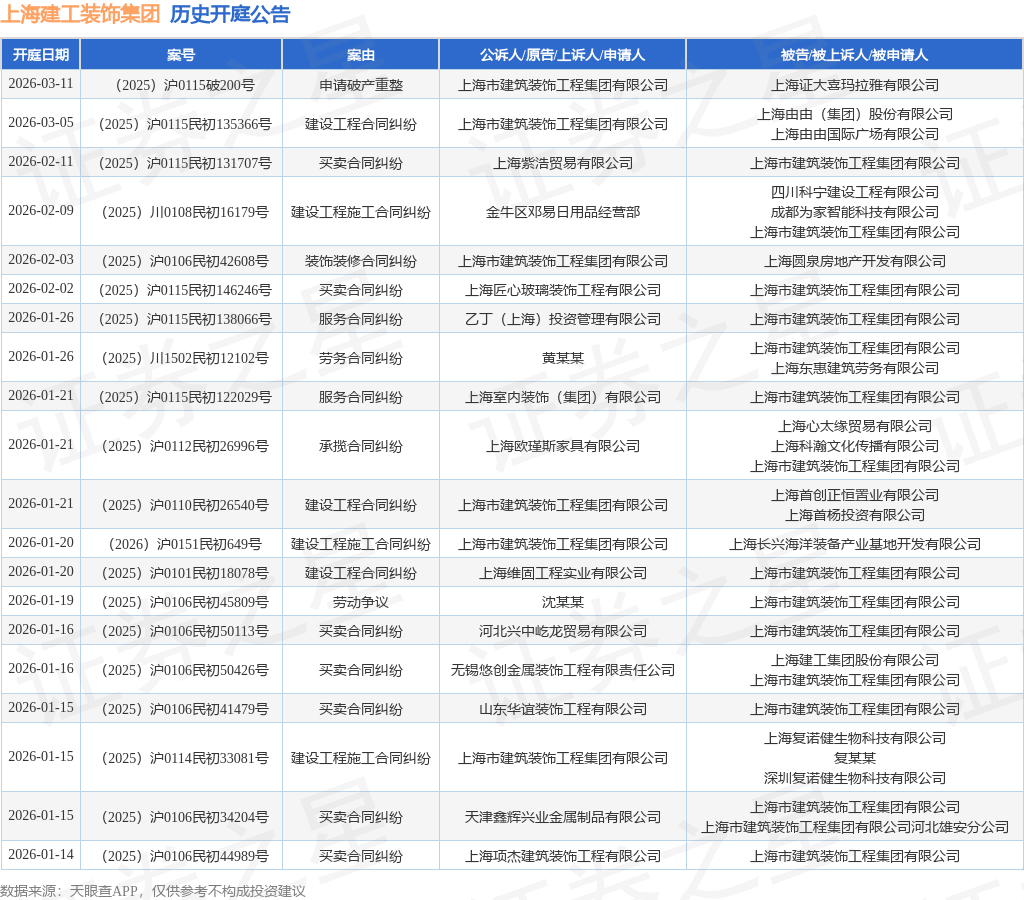This screenshot has width=1024, height=900.
Task: Click defendant 上海心太缘贸易有限公司
Action: click(855, 426)
